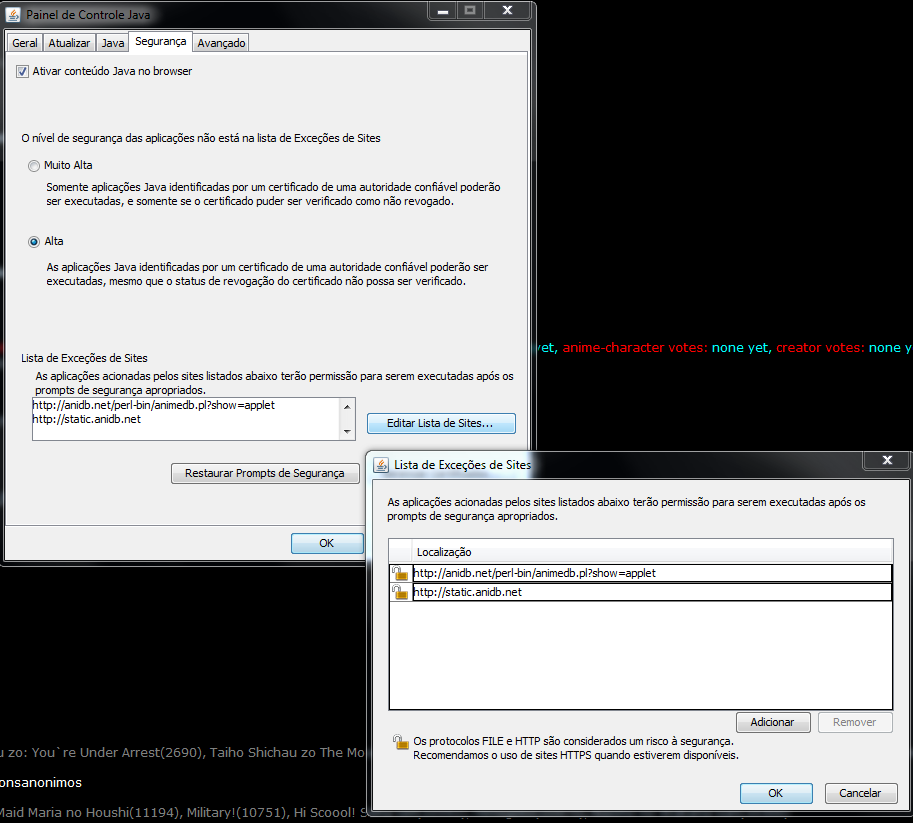Viewport: 913px width, 823px height.
Task: Click the anidb.net applet URL field in exceptions table
Action: click(x=652, y=573)
